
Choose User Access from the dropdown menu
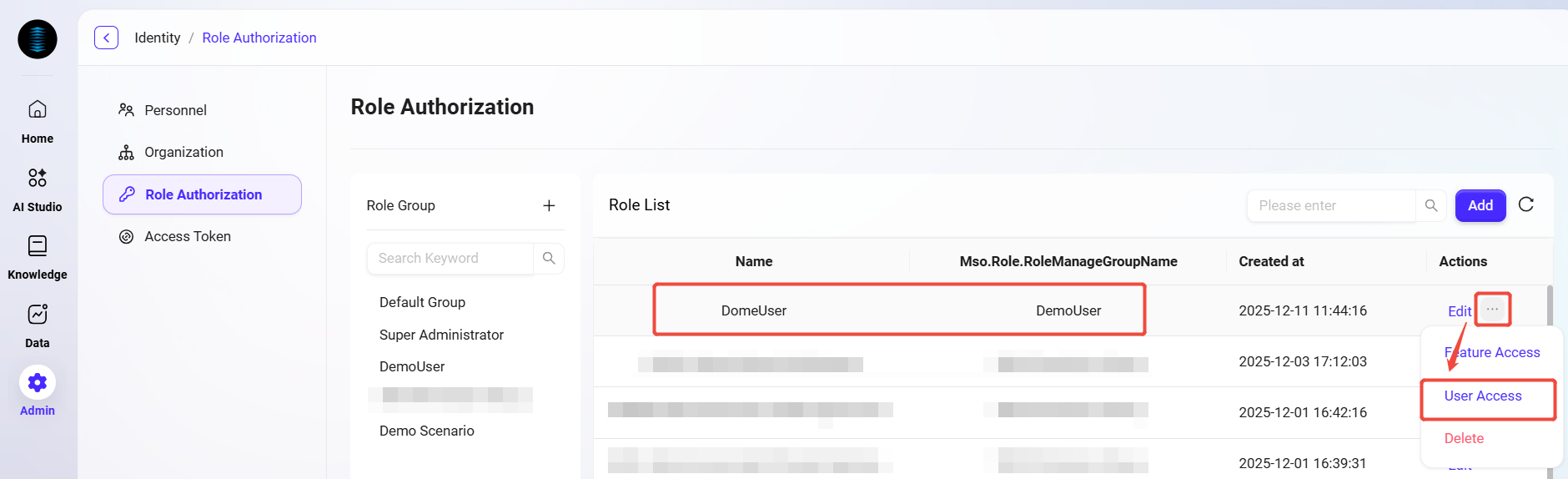click(x=1483, y=396)
